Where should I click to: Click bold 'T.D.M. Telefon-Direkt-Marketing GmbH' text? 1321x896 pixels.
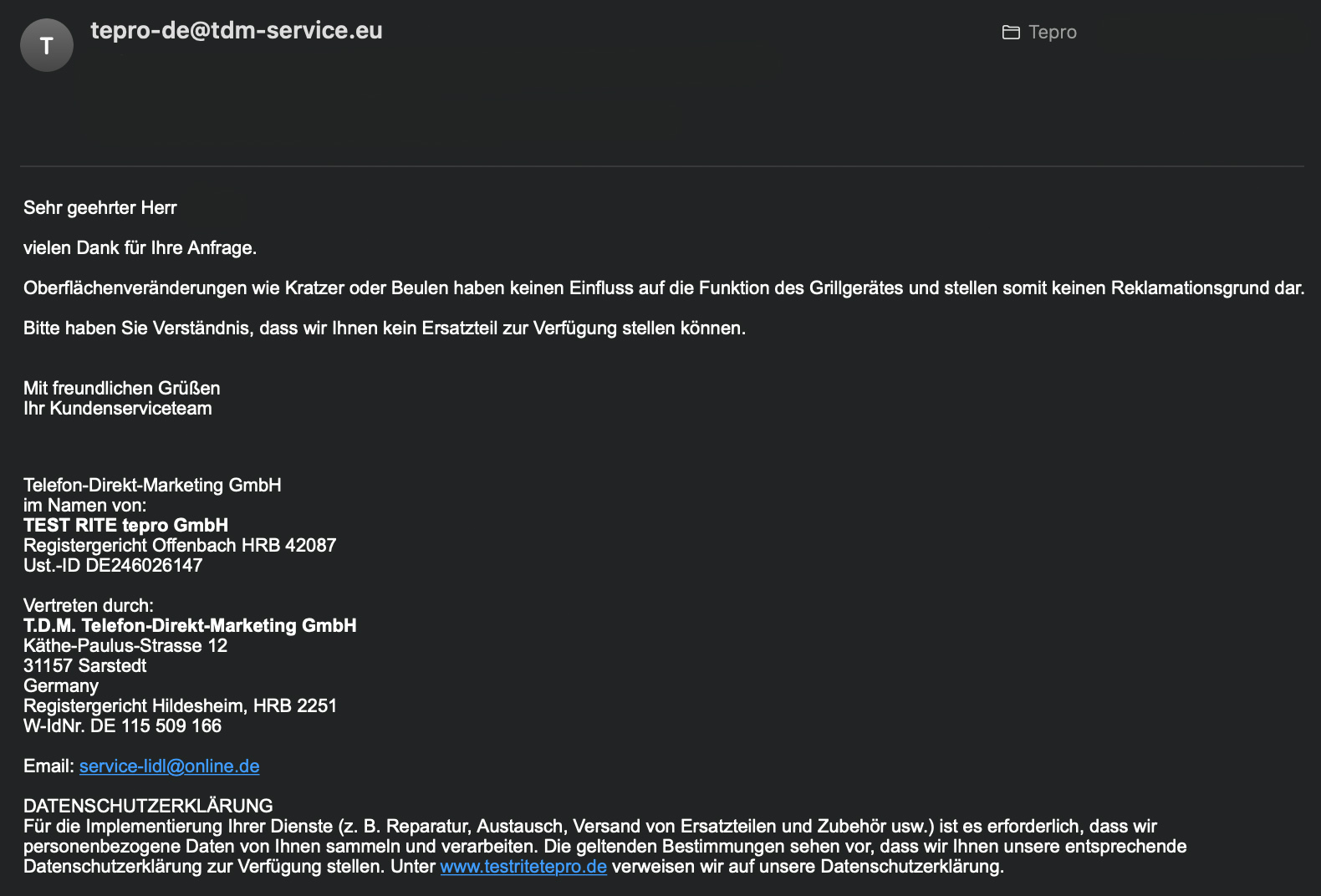tap(190, 625)
